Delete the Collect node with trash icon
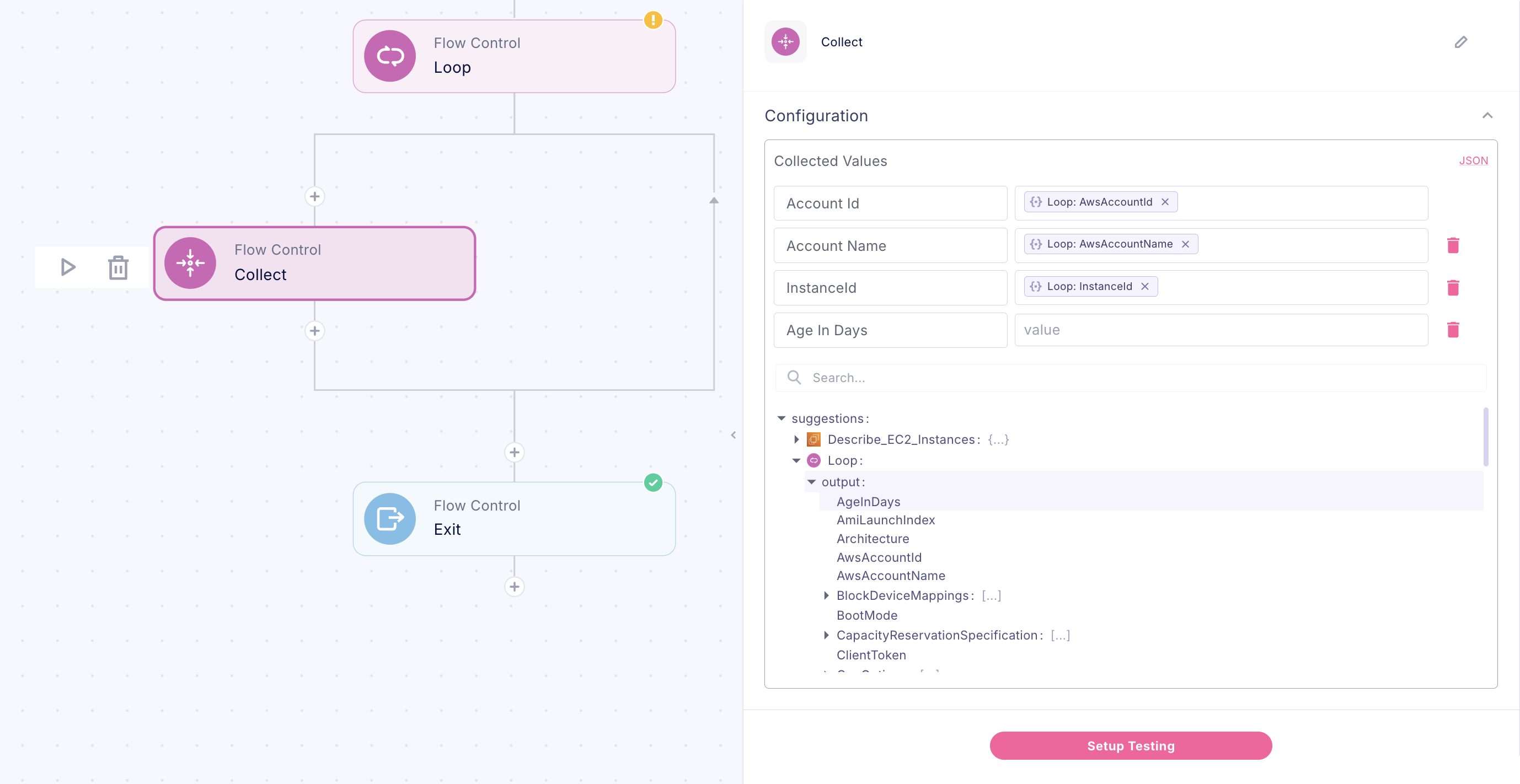1520x784 pixels. (118, 268)
